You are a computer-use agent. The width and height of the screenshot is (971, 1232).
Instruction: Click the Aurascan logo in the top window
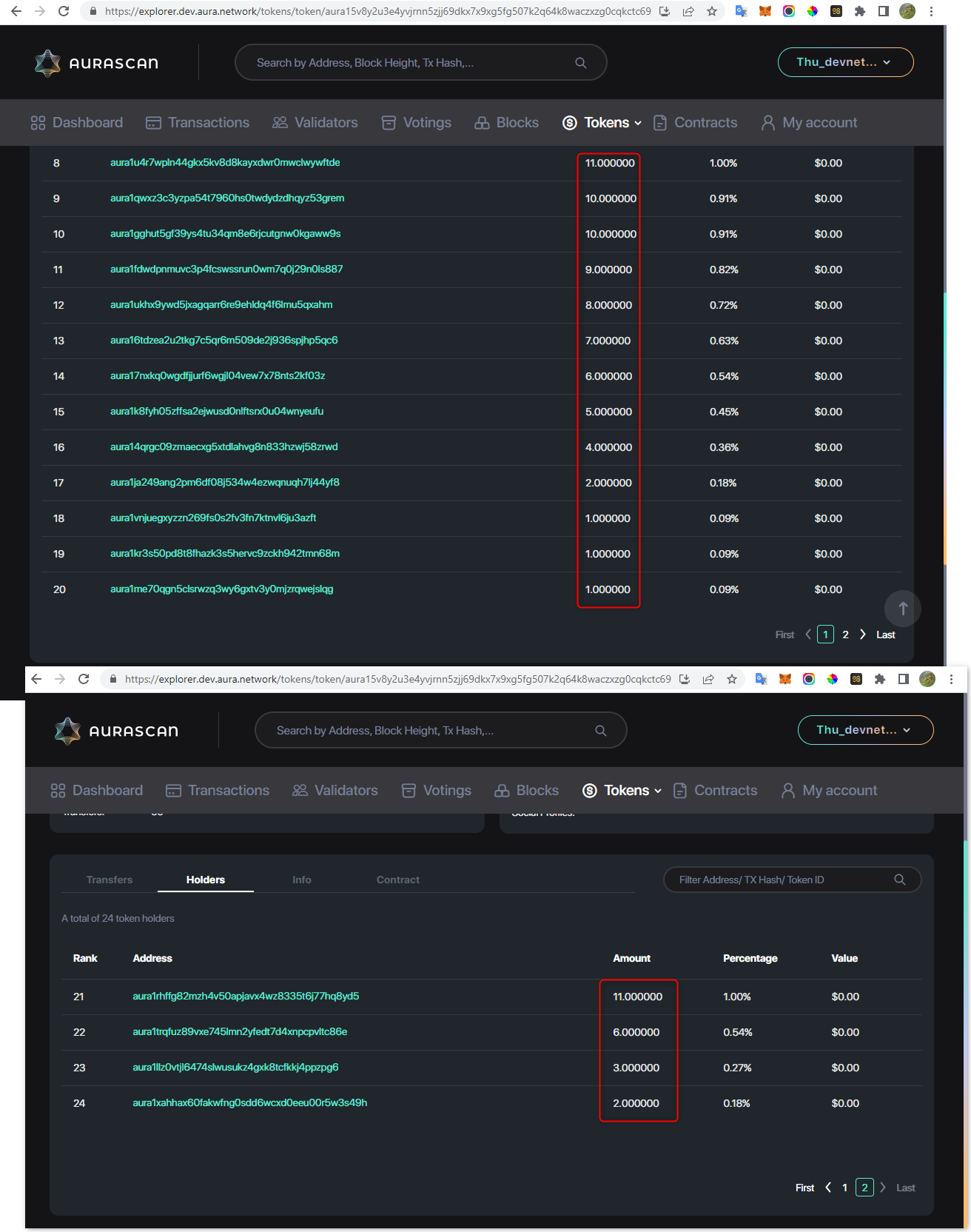[x=96, y=63]
